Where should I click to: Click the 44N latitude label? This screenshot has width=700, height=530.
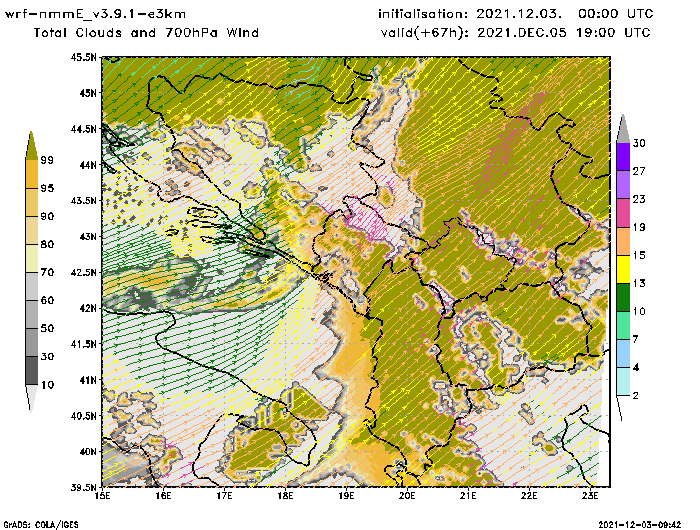point(88,165)
